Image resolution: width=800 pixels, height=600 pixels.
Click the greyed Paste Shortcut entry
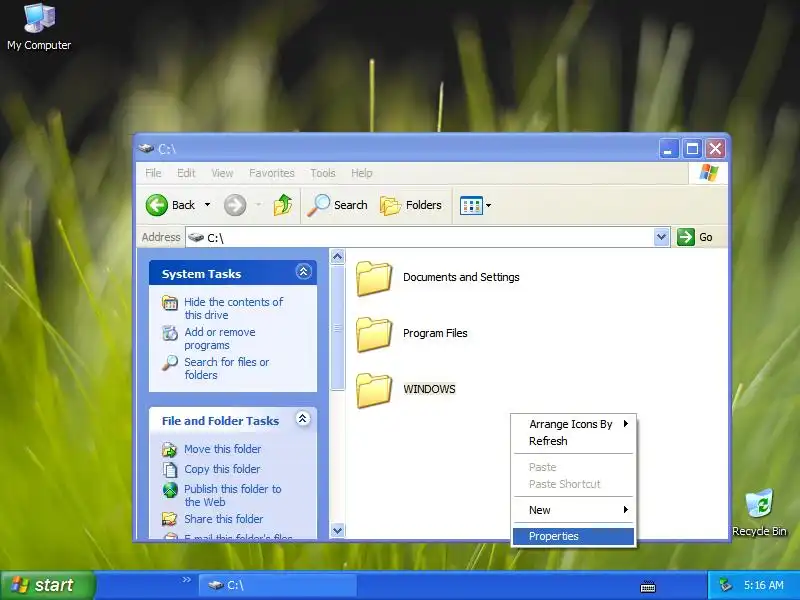tap(573, 484)
